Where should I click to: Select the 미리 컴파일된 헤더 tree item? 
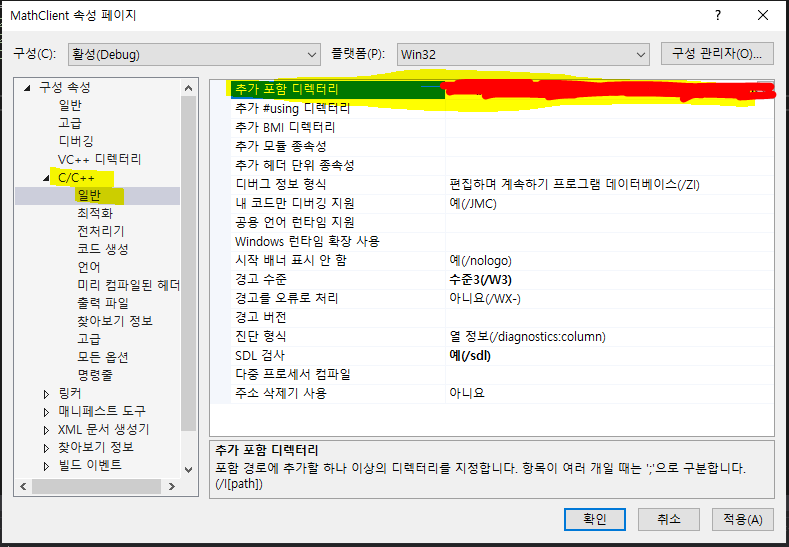click(128, 285)
